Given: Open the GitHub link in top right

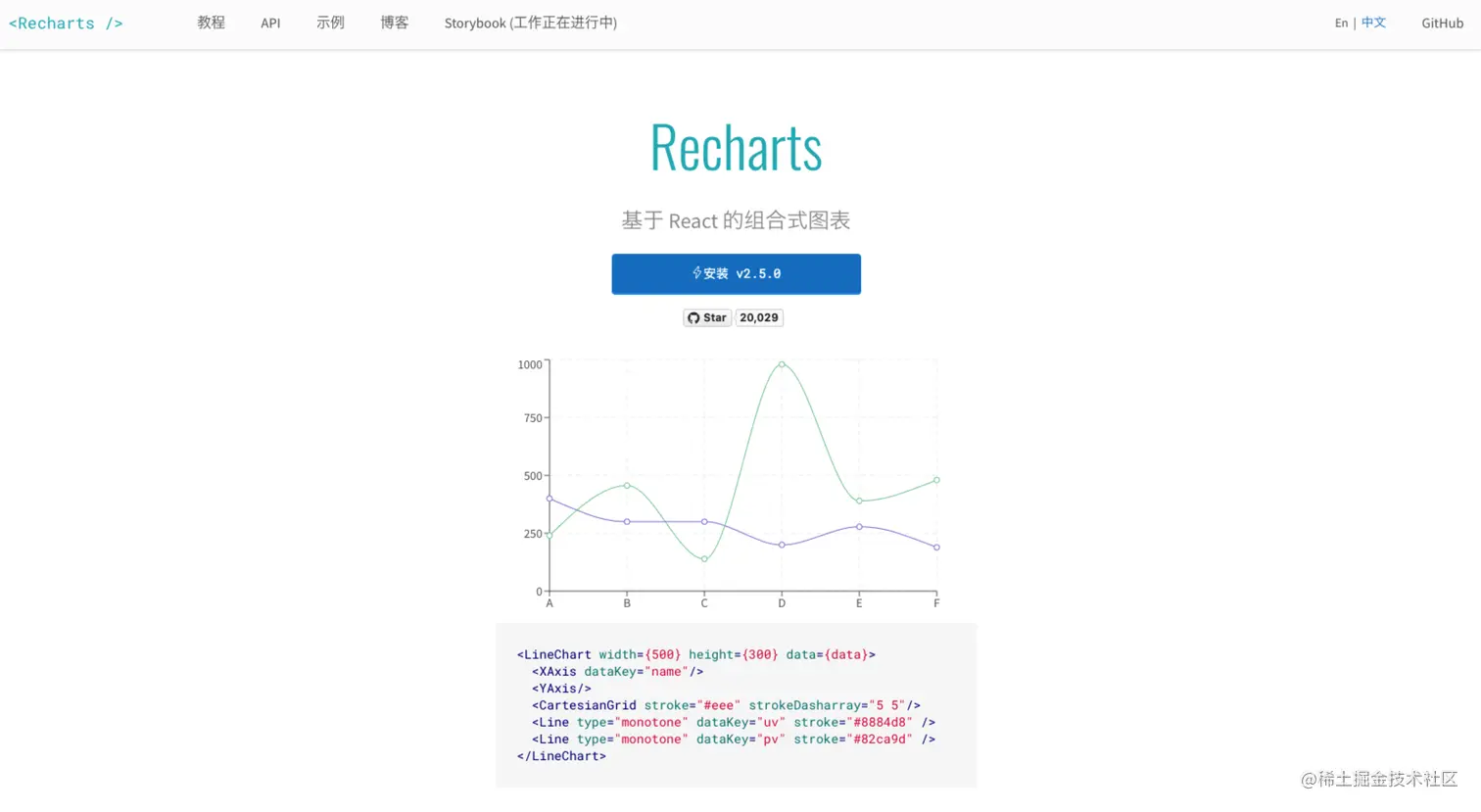Looking at the screenshot, I should pos(1442,23).
